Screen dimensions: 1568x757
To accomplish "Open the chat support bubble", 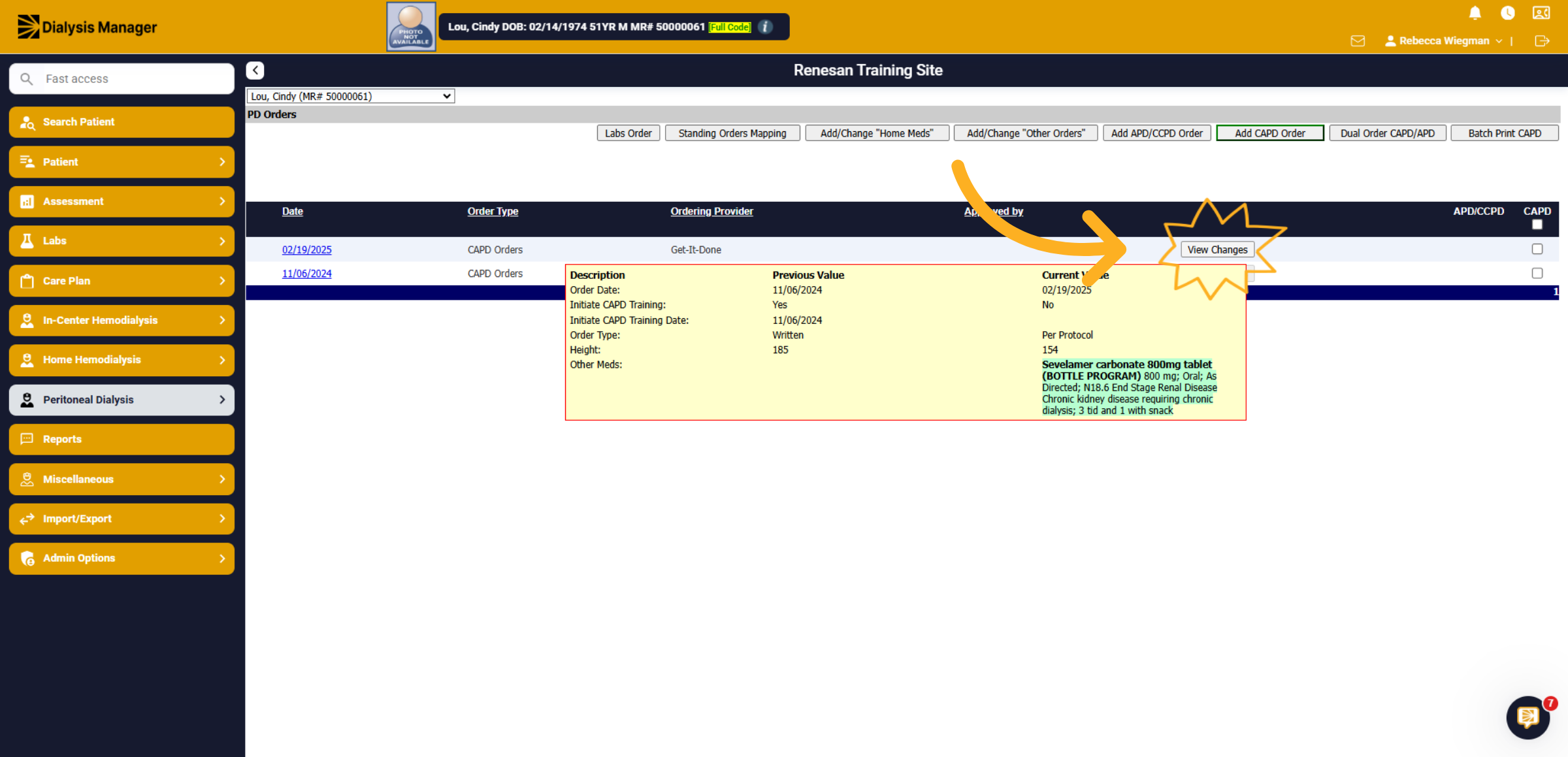I will 1528,717.
